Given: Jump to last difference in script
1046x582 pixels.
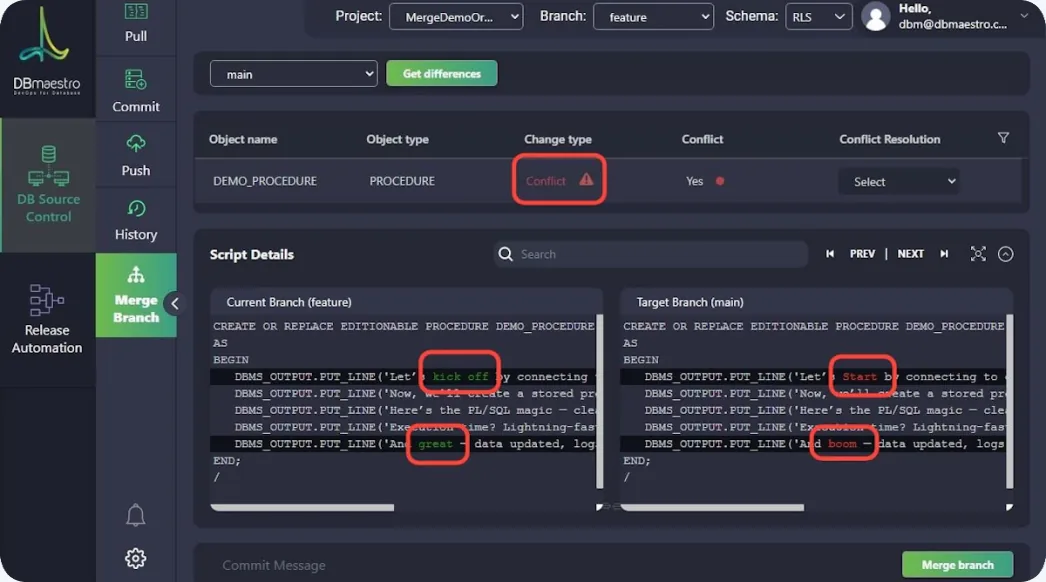Looking at the screenshot, I should tap(944, 254).
